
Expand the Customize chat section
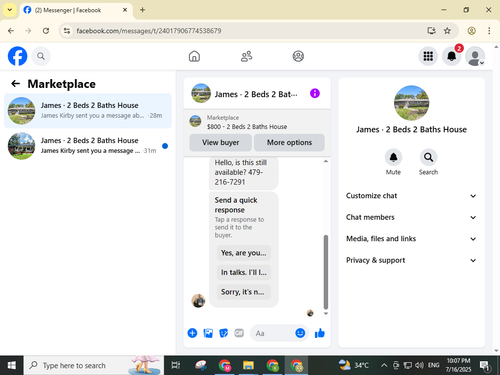411,196
